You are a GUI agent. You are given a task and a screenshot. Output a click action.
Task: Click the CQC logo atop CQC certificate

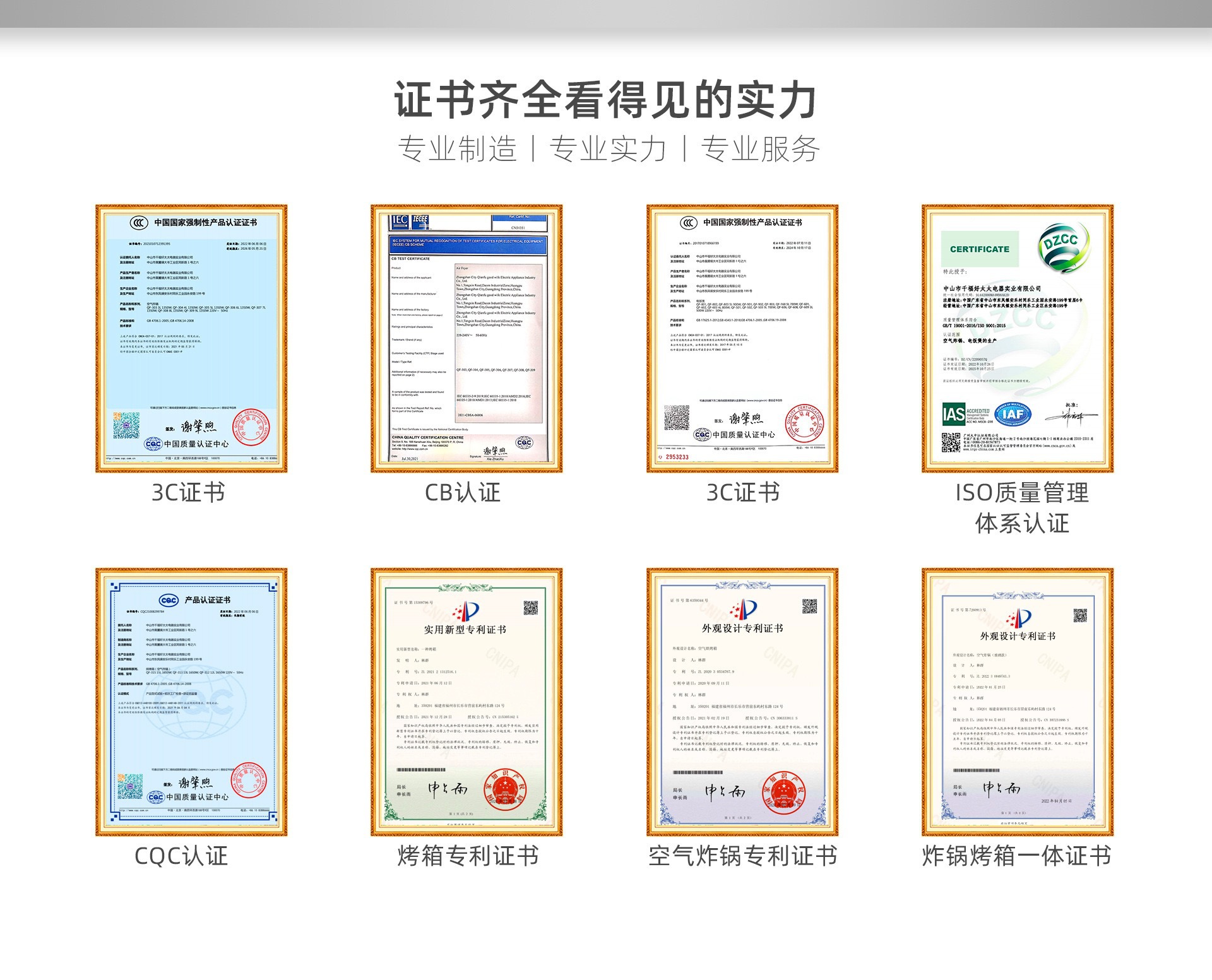point(169,599)
